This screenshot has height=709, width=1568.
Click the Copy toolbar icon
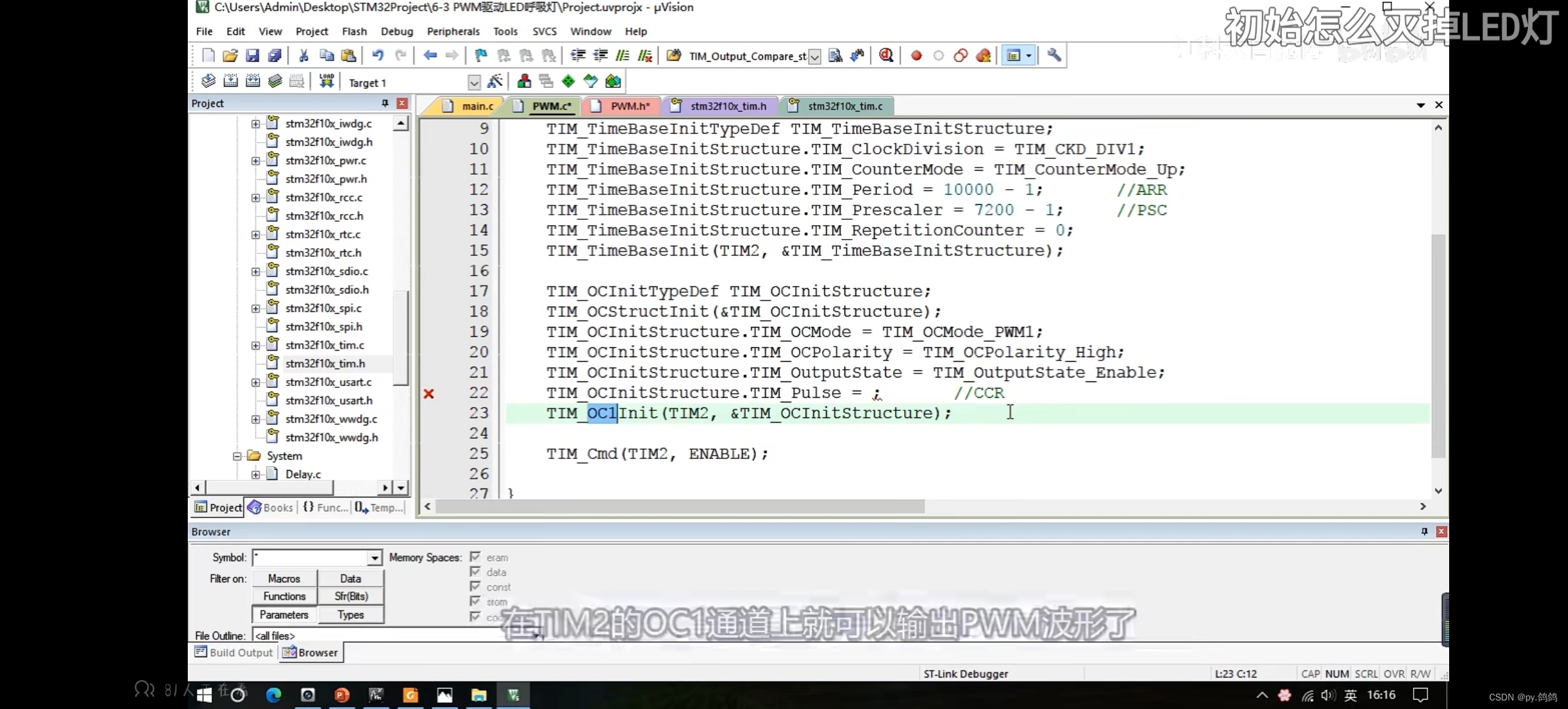326,56
